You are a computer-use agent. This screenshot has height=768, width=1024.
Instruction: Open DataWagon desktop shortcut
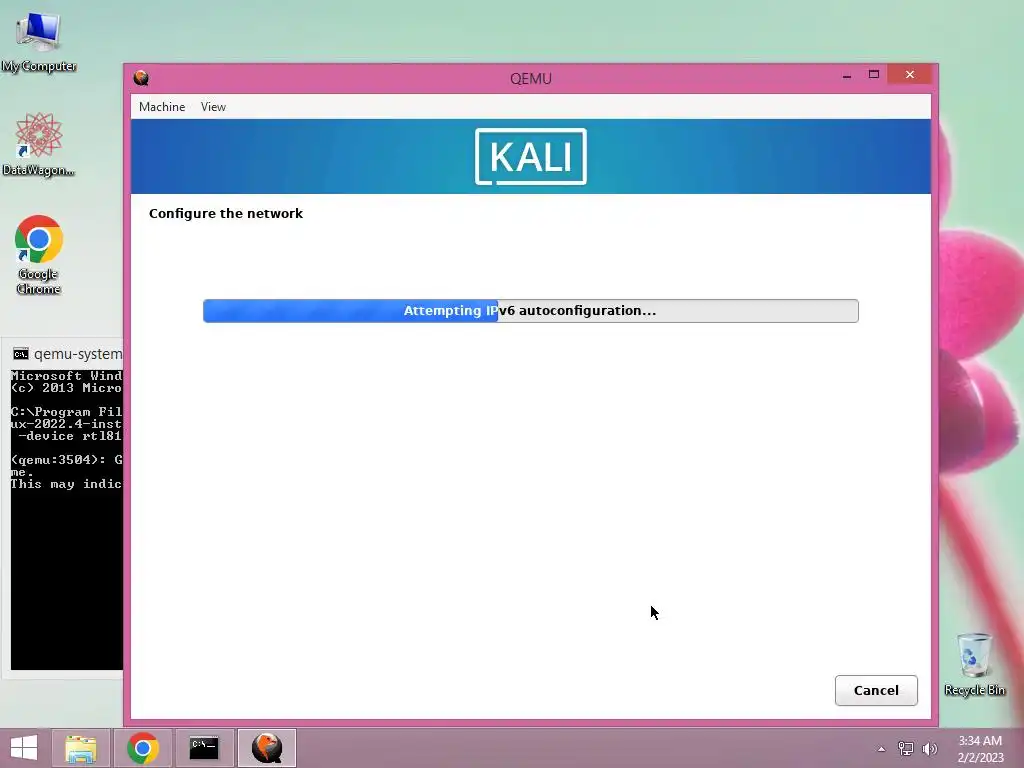tap(39, 144)
